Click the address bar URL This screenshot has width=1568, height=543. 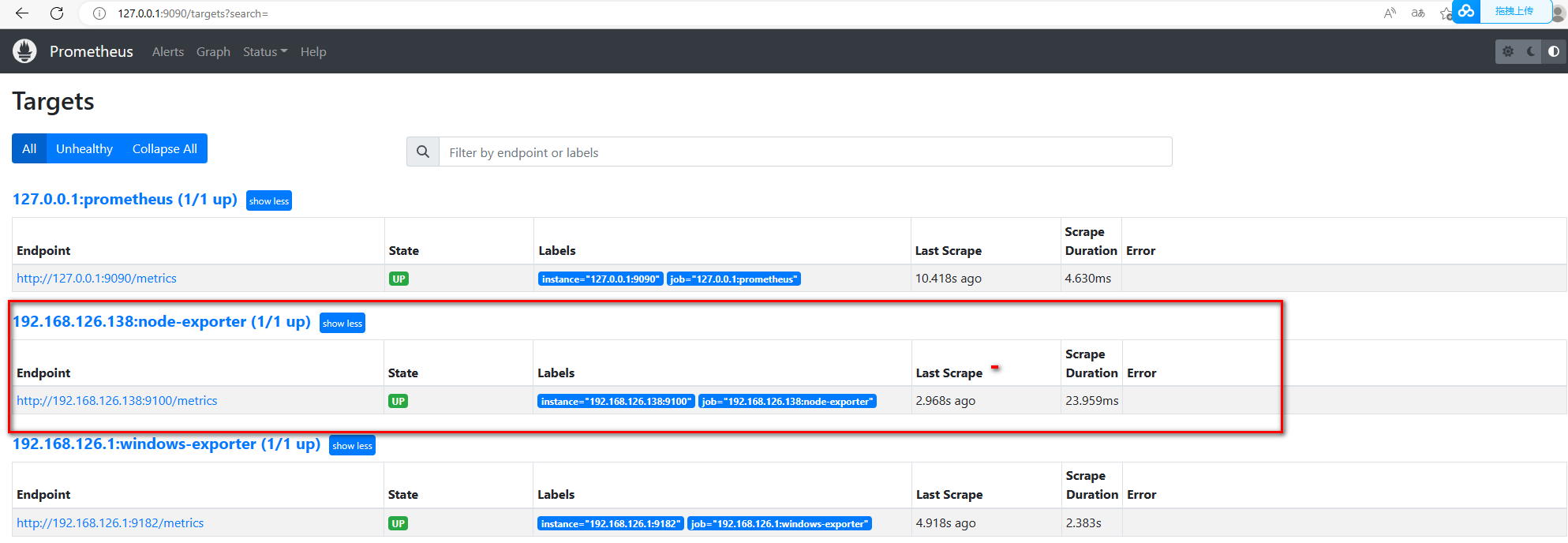tap(193, 13)
